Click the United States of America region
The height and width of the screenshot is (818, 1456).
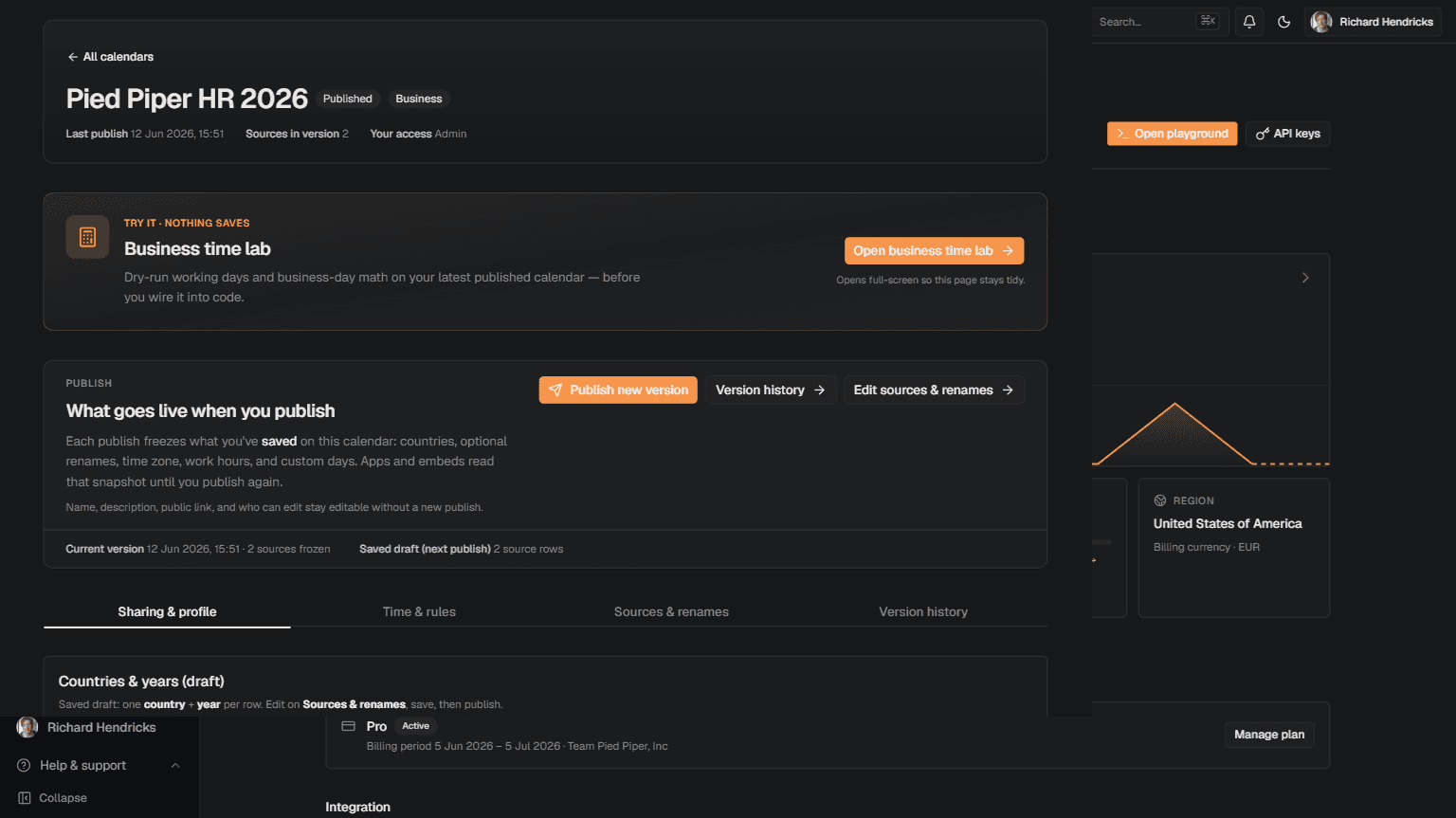click(1228, 523)
